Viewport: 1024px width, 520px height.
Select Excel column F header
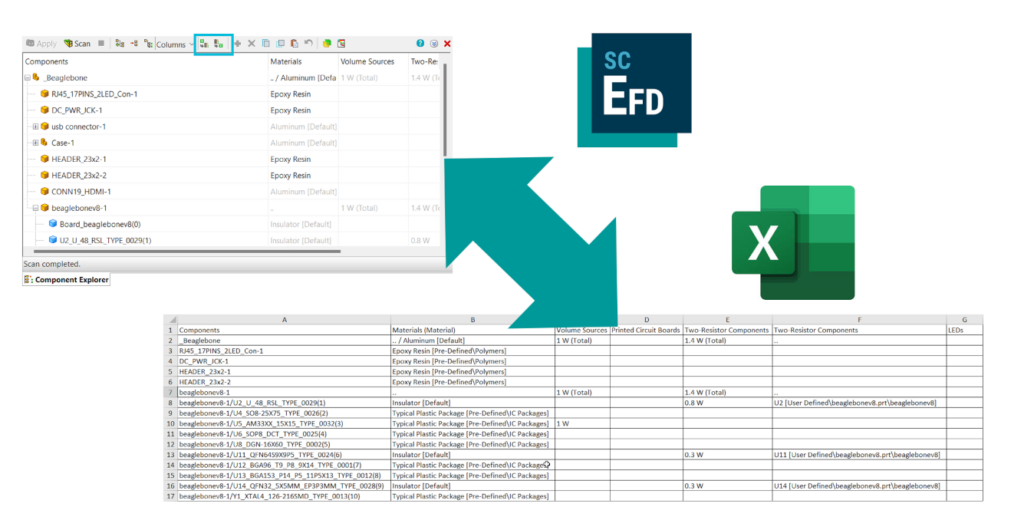(x=859, y=320)
